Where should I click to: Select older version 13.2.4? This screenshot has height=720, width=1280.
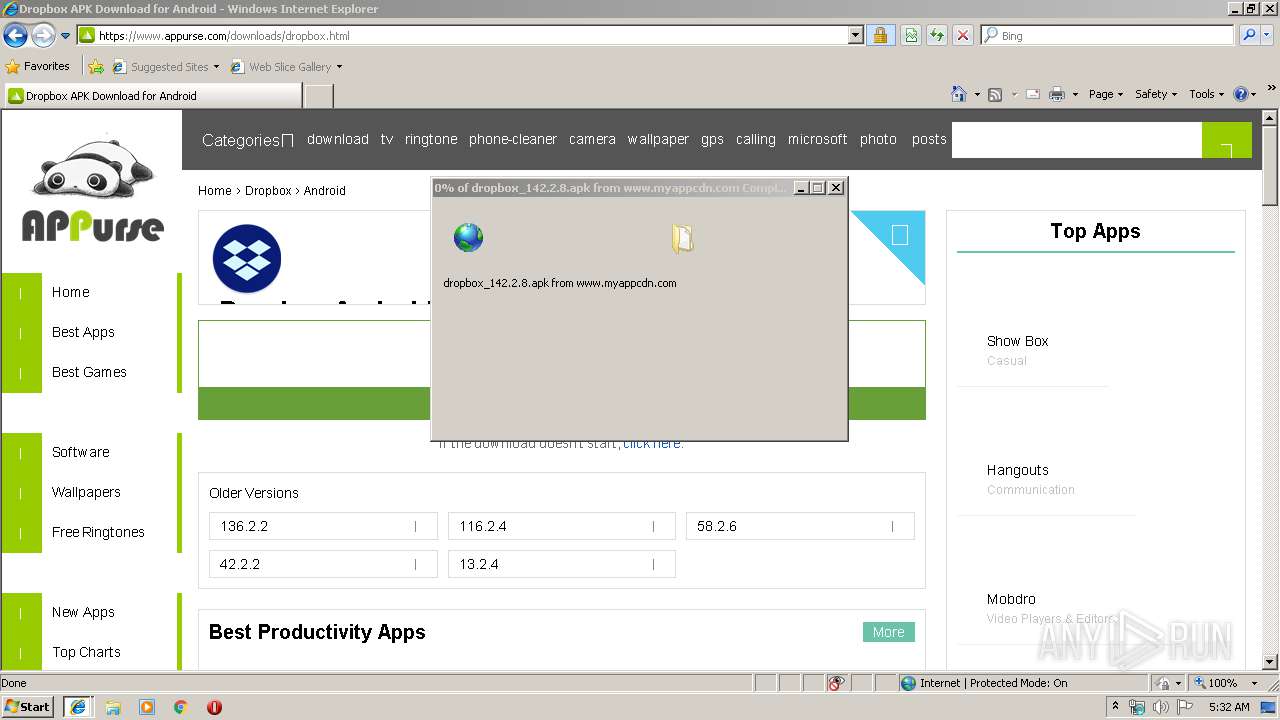(x=562, y=564)
